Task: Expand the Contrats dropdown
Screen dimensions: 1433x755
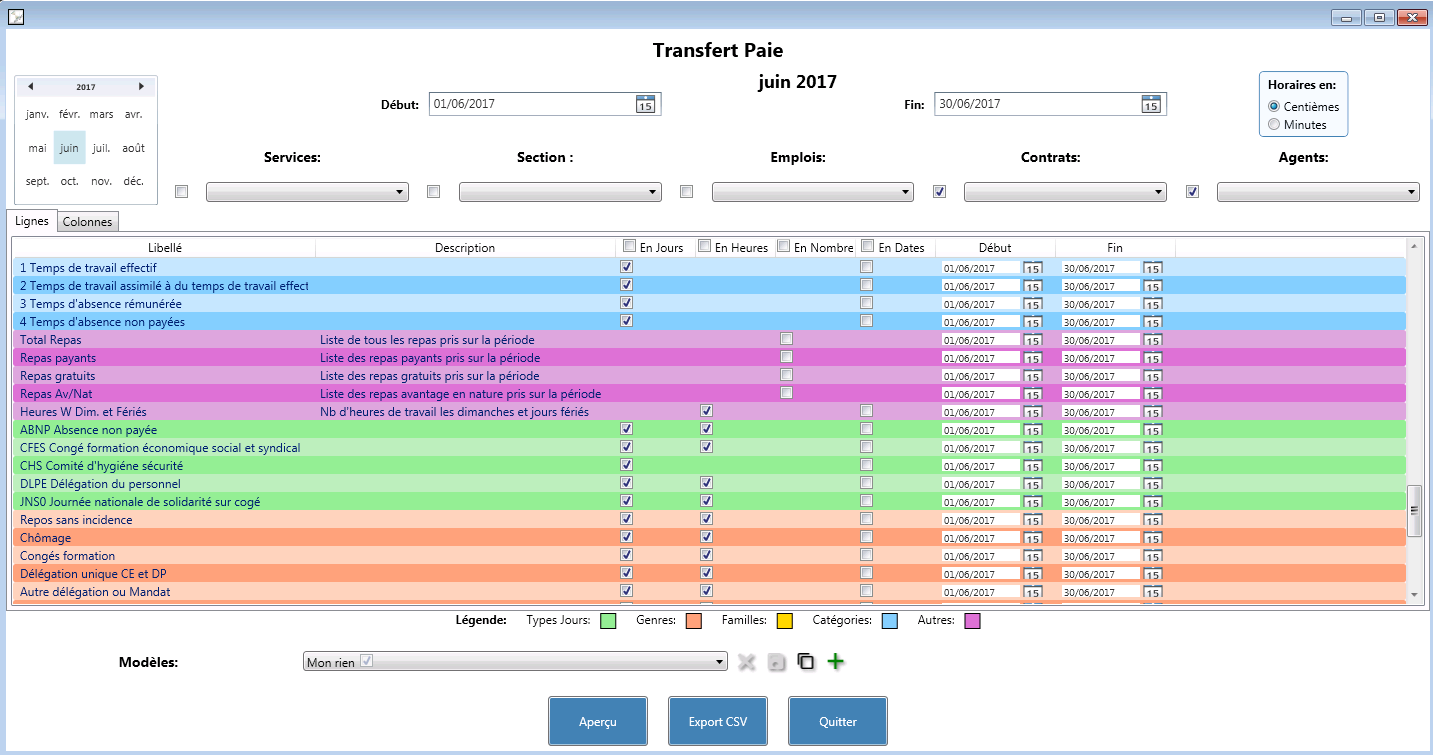Action: (x=1065, y=192)
